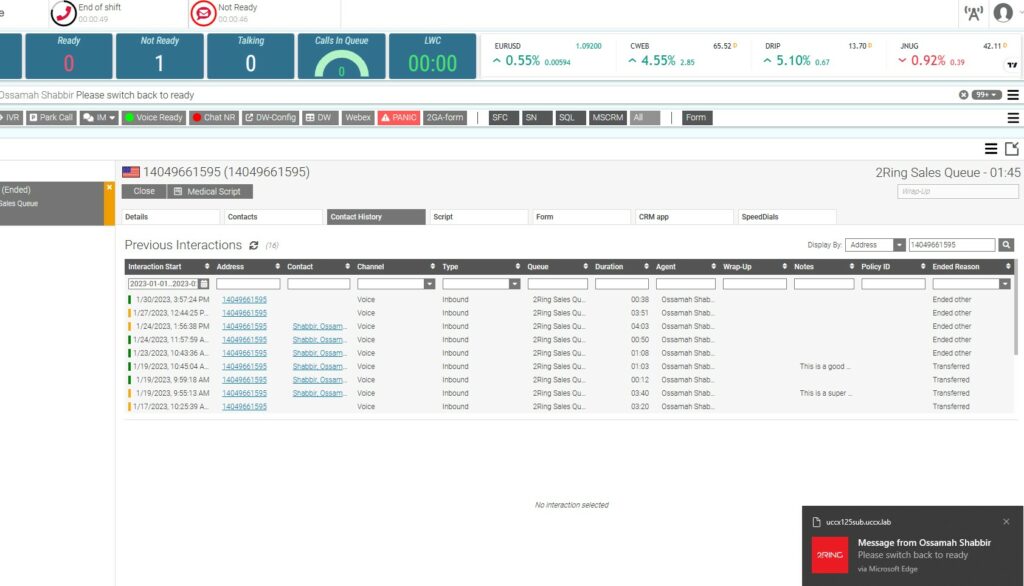This screenshot has width=1024, height=586.
Task: Toggle the Chat NR status
Action: click(214, 117)
